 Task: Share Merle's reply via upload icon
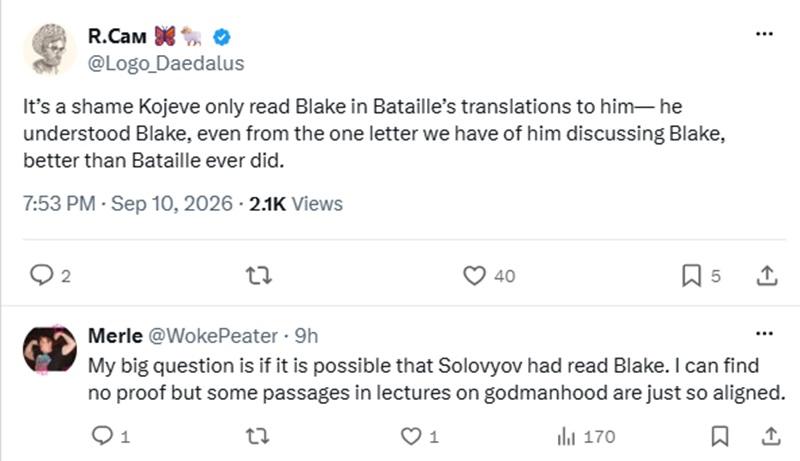pyautogui.click(x=771, y=437)
